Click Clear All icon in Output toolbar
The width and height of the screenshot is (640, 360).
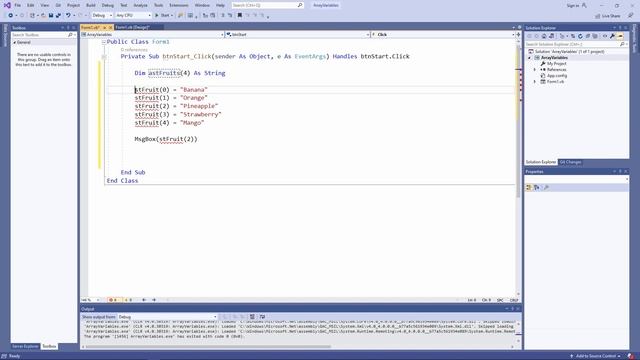pos(252,317)
